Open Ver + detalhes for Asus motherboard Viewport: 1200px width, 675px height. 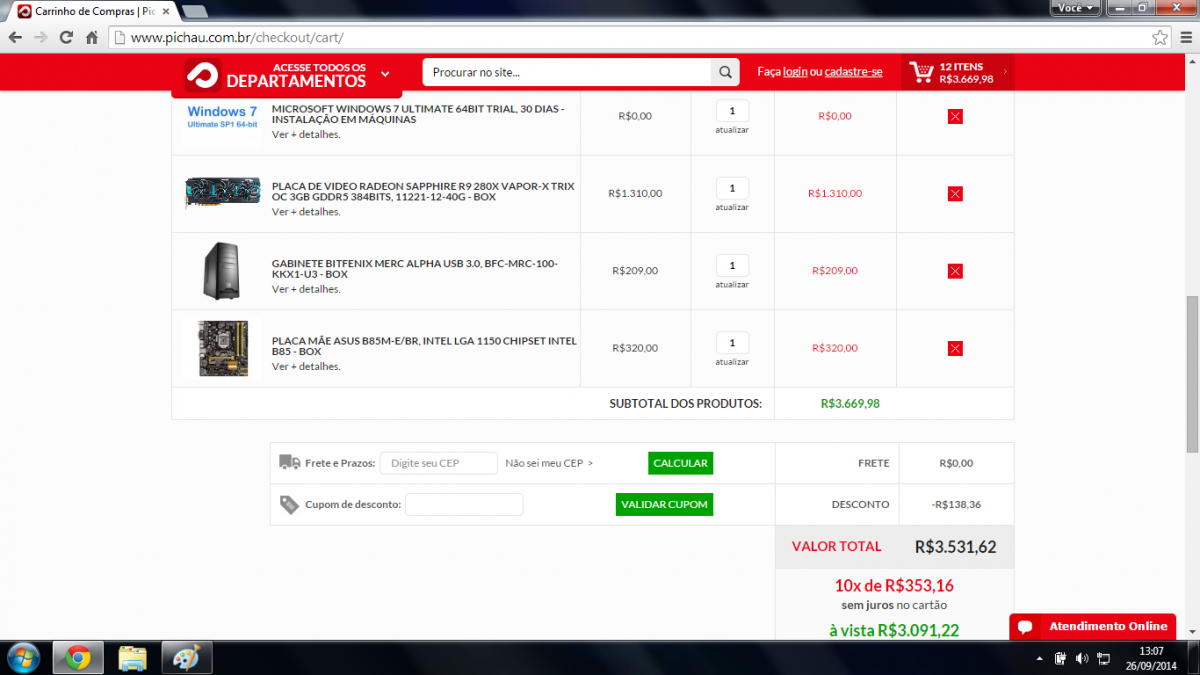(x=306, y=366)
